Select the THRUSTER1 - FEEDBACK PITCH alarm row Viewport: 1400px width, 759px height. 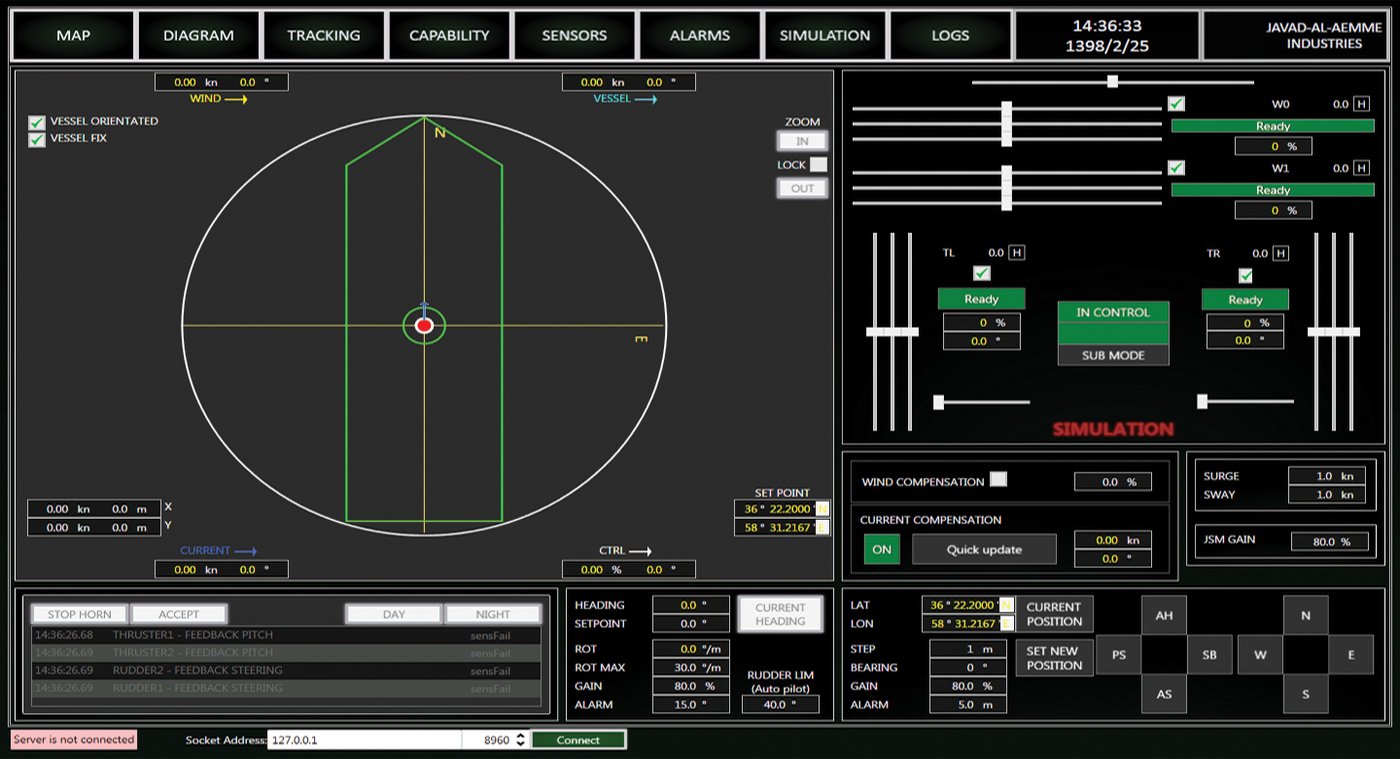pyautogui.click(x=286, y=635)
